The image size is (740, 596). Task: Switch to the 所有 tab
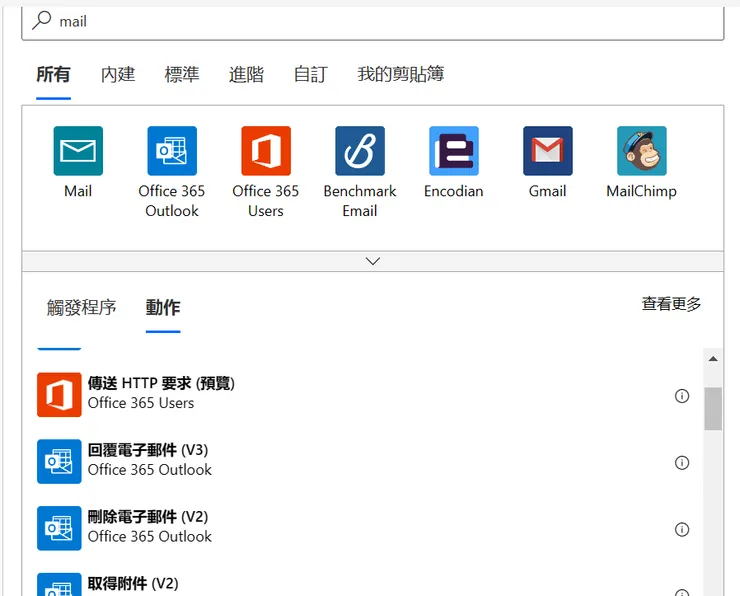(x=53, y=75)
